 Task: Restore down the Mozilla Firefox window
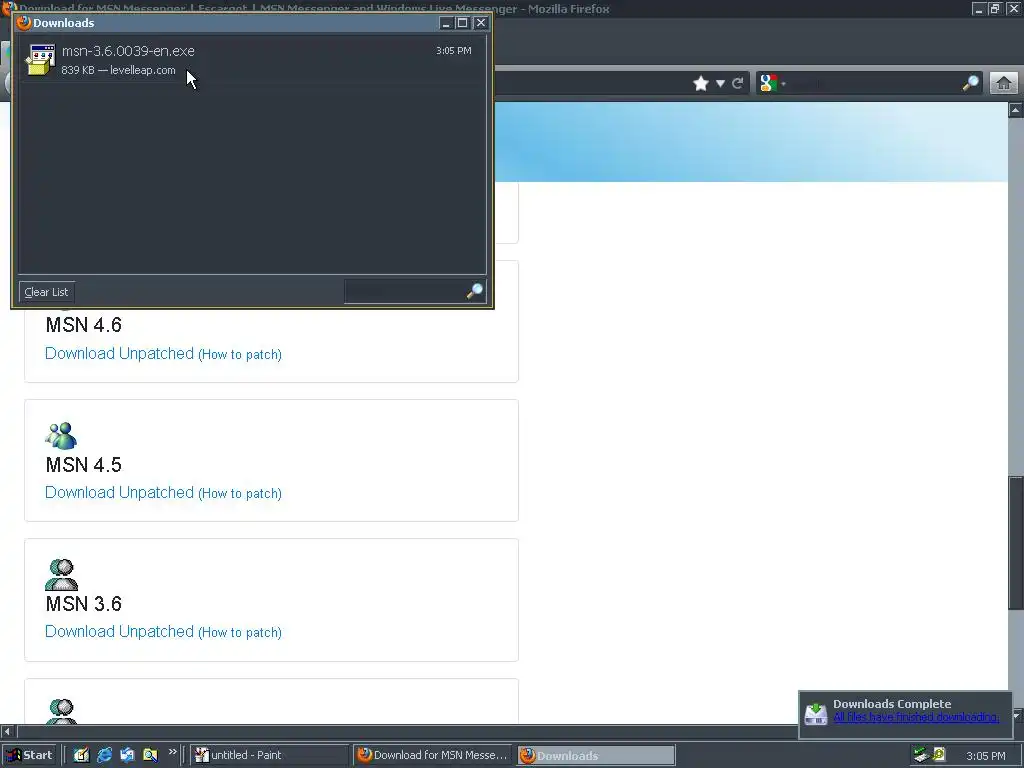(995, 9)
